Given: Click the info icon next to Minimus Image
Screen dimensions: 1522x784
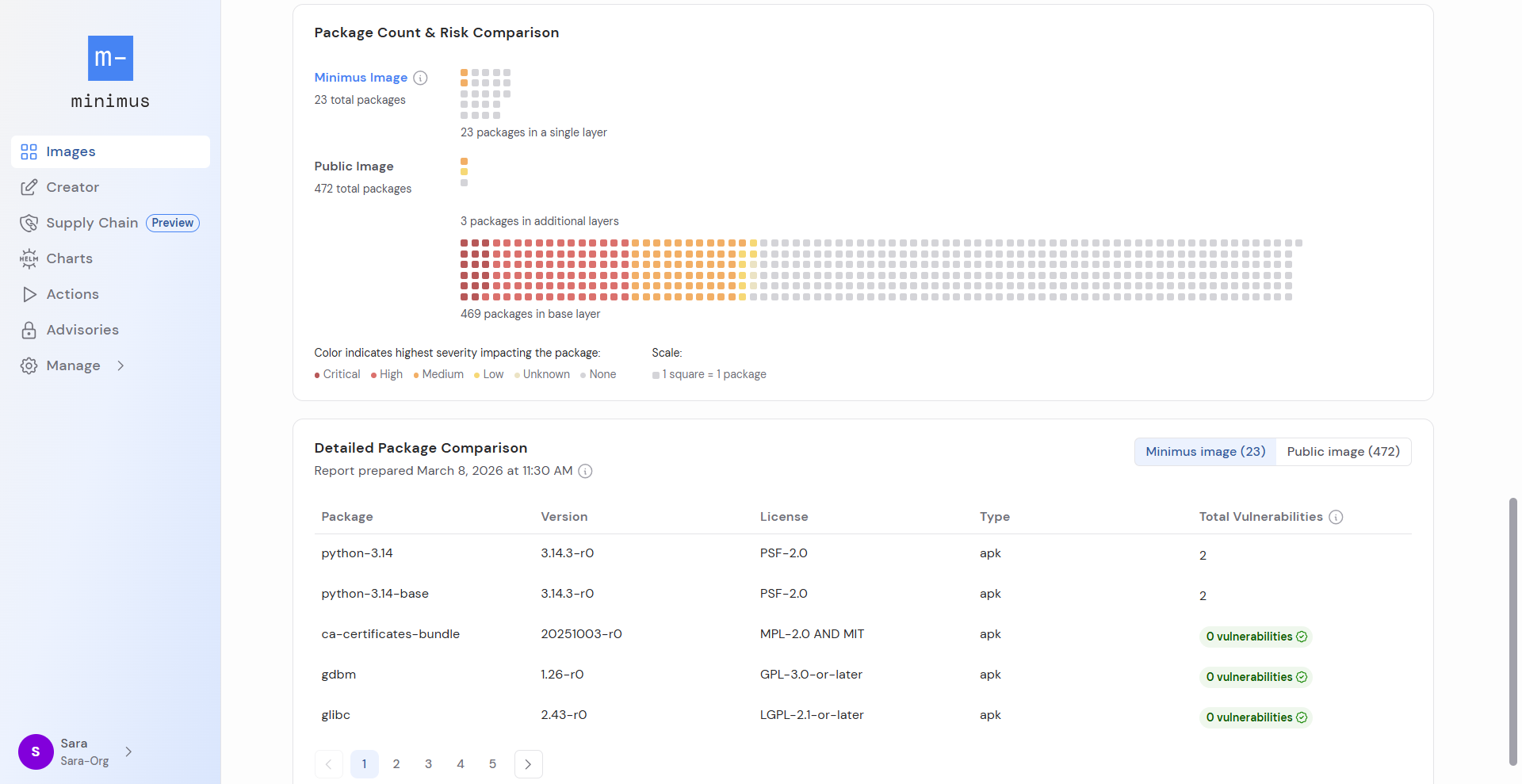Looking at the screenshot, I should [x=421, y=78].
